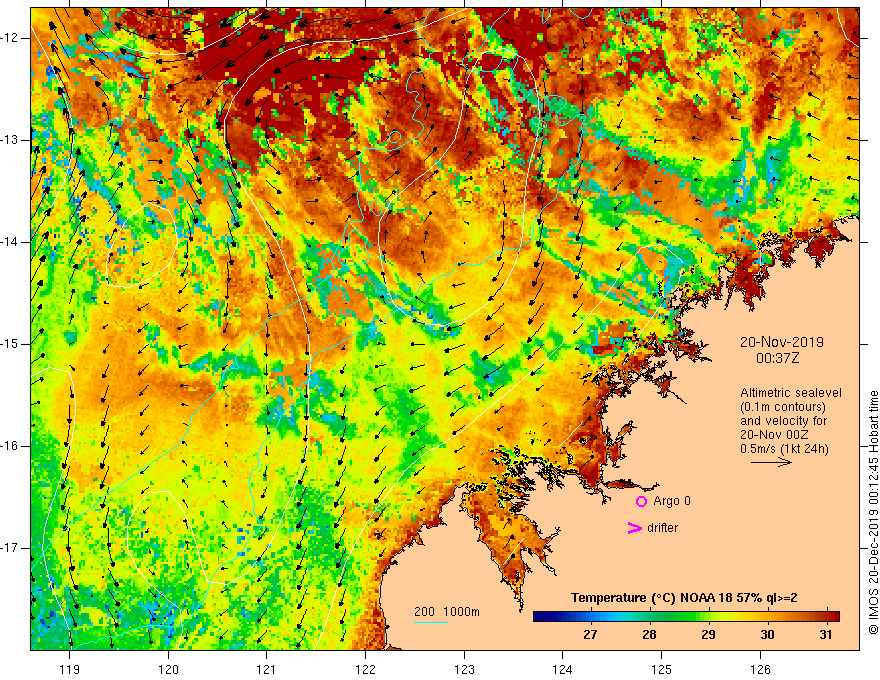The width and height of the screenshot is (880, 680).
Task: Click the longitude 119 axis label
Action: [70, 669]
